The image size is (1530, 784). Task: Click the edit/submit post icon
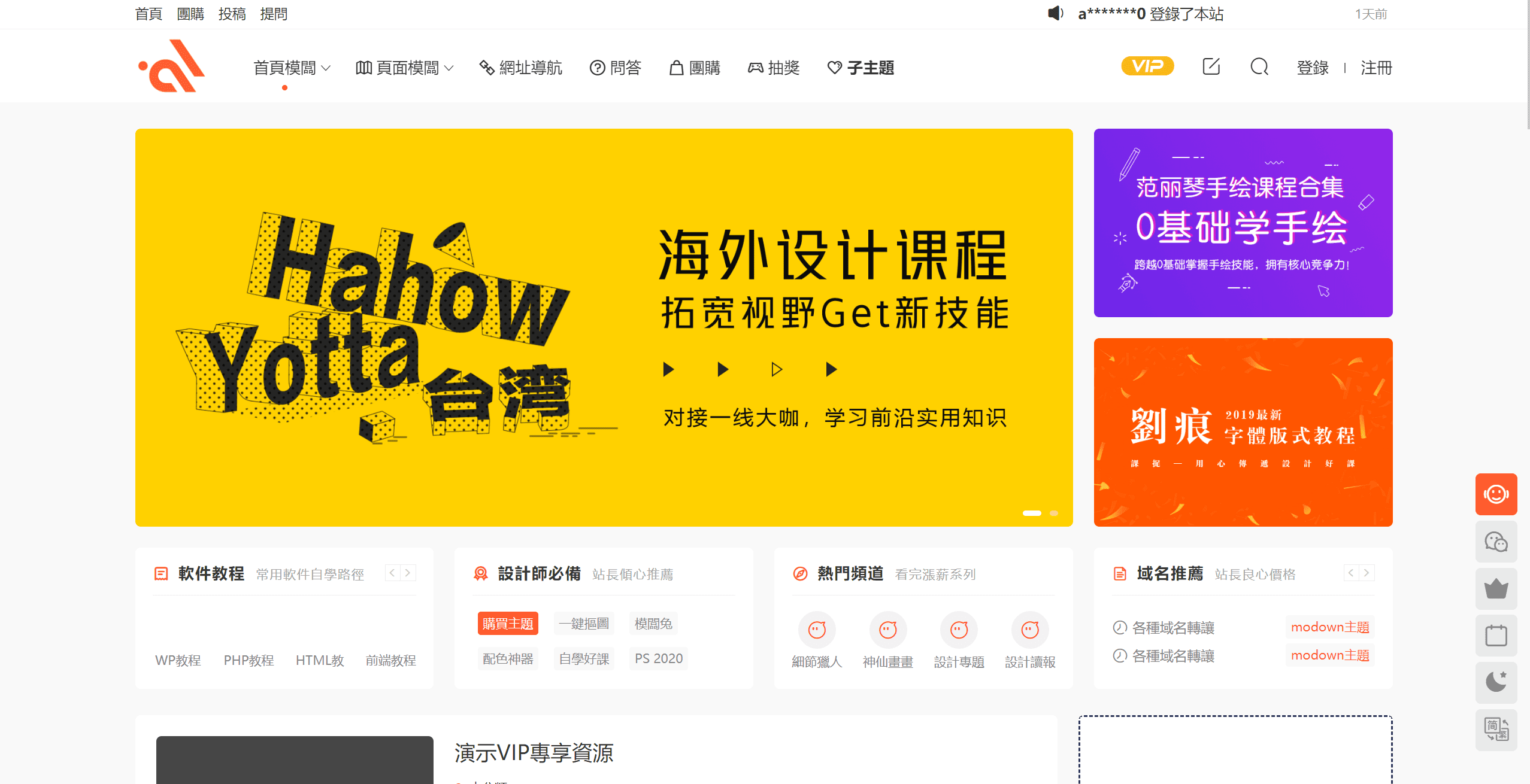[1211, 66]
